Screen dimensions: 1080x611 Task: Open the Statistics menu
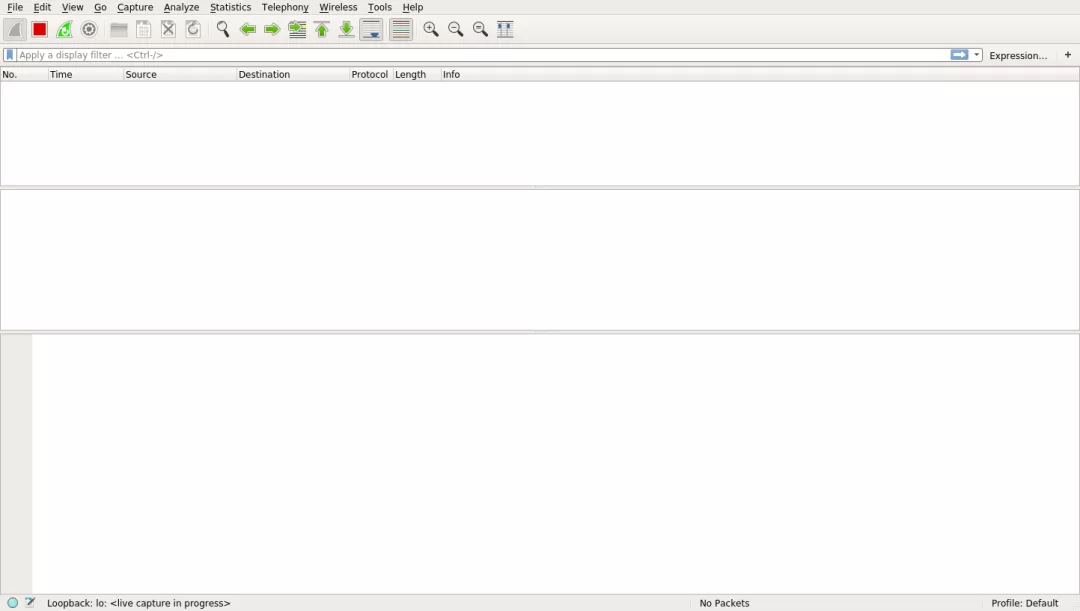tap(230, 7)
